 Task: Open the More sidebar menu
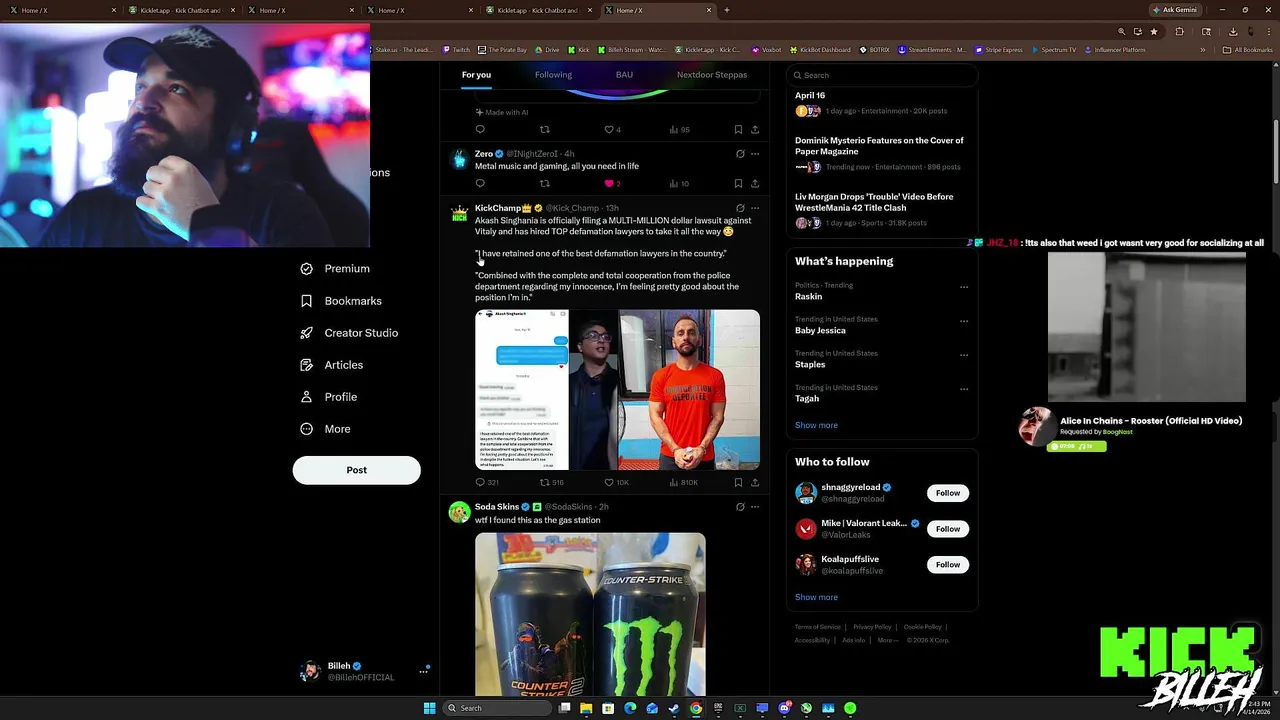point(326,429)
